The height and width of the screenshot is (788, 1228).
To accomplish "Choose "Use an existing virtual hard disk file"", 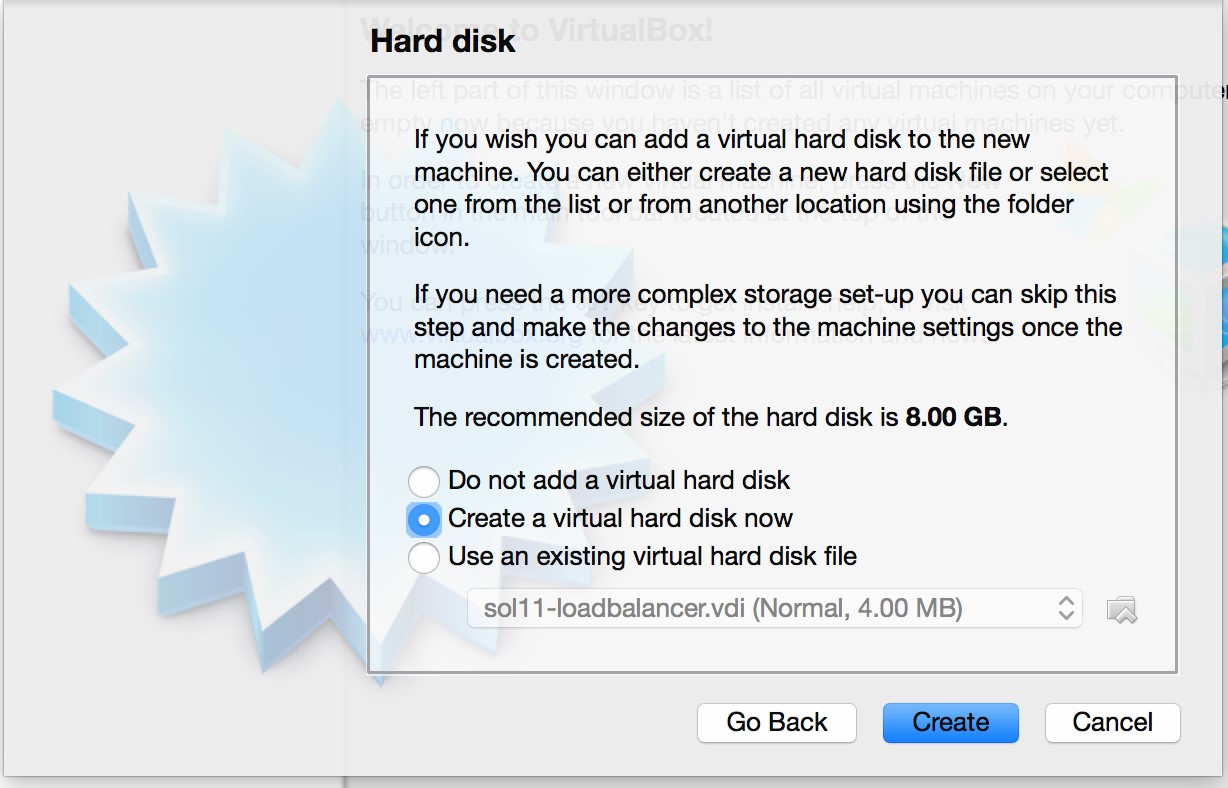I will click(423, 558).
